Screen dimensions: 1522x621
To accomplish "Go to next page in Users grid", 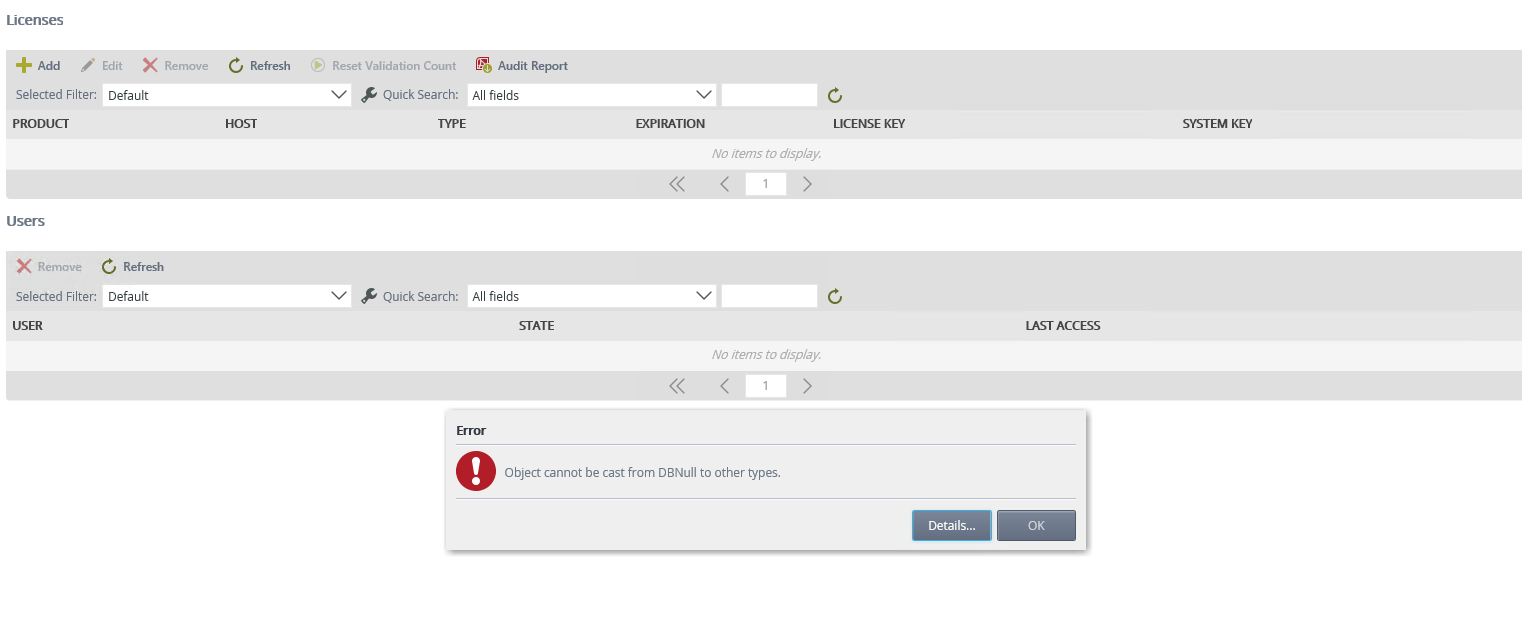I will [807, 385].
